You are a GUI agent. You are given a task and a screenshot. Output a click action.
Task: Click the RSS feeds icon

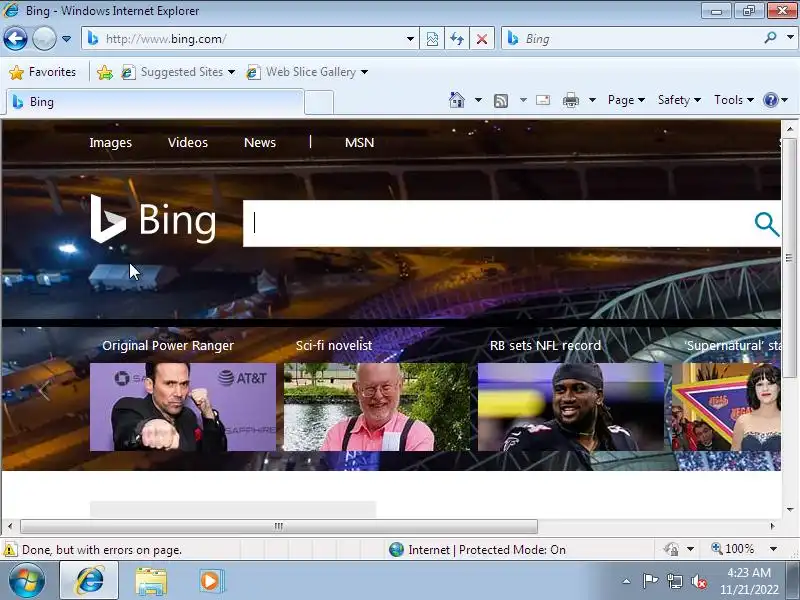tap(501, 101)
